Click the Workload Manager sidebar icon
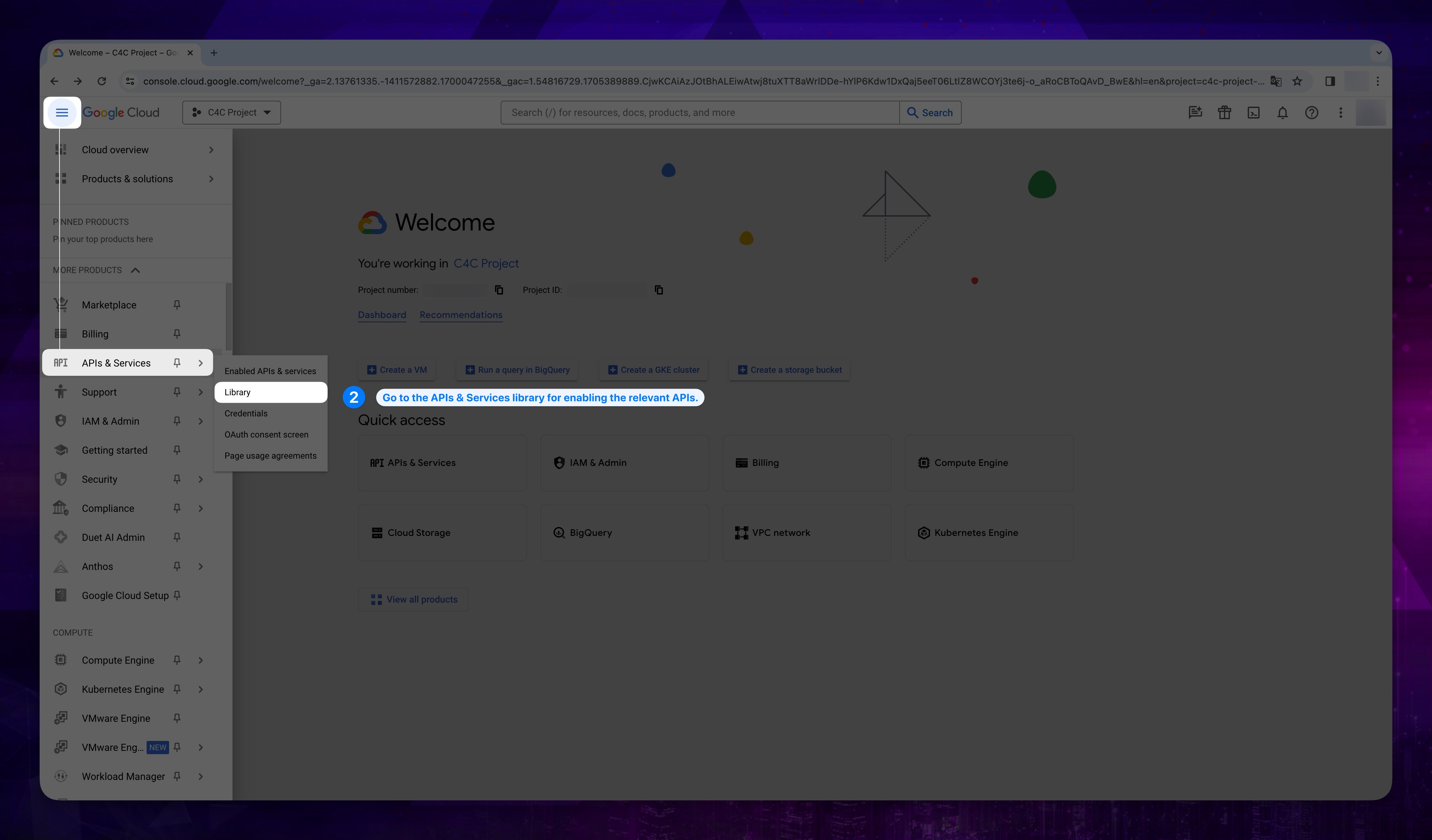Image resolution: width=1432 pixels, height=840 pixels. [61, 776]
